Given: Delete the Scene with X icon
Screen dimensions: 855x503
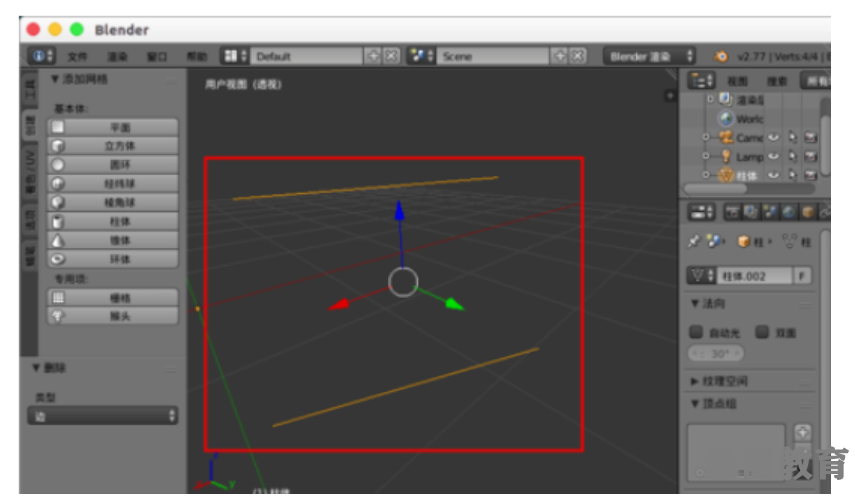Looking at the screenshot, I should [578, 56].
